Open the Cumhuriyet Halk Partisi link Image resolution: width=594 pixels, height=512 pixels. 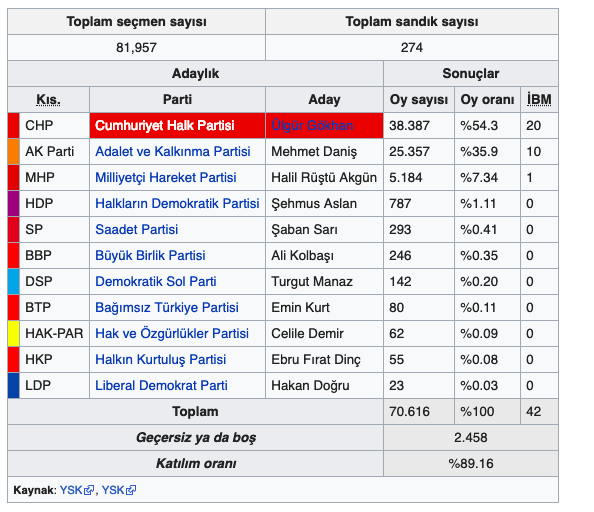coord(165,125)
